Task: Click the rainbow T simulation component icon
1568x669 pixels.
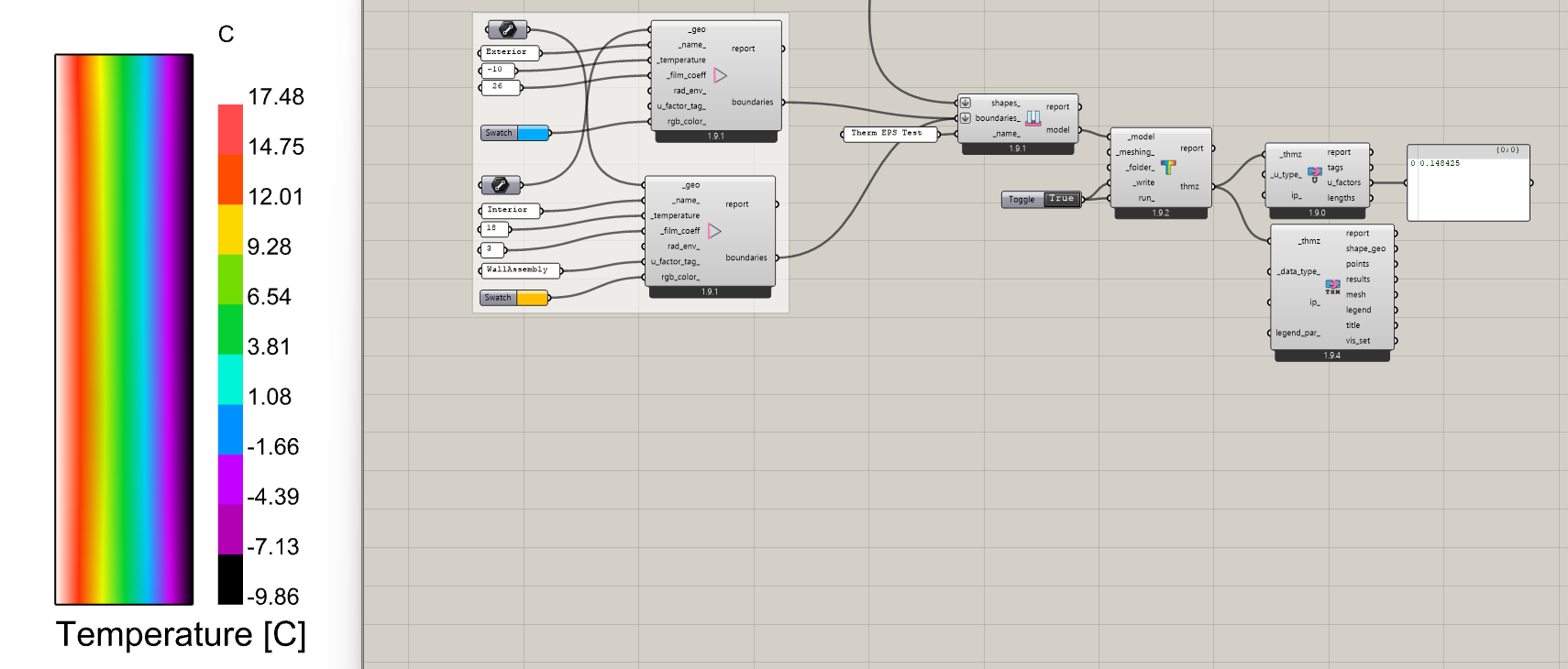Action: [x=1167, y=167]
